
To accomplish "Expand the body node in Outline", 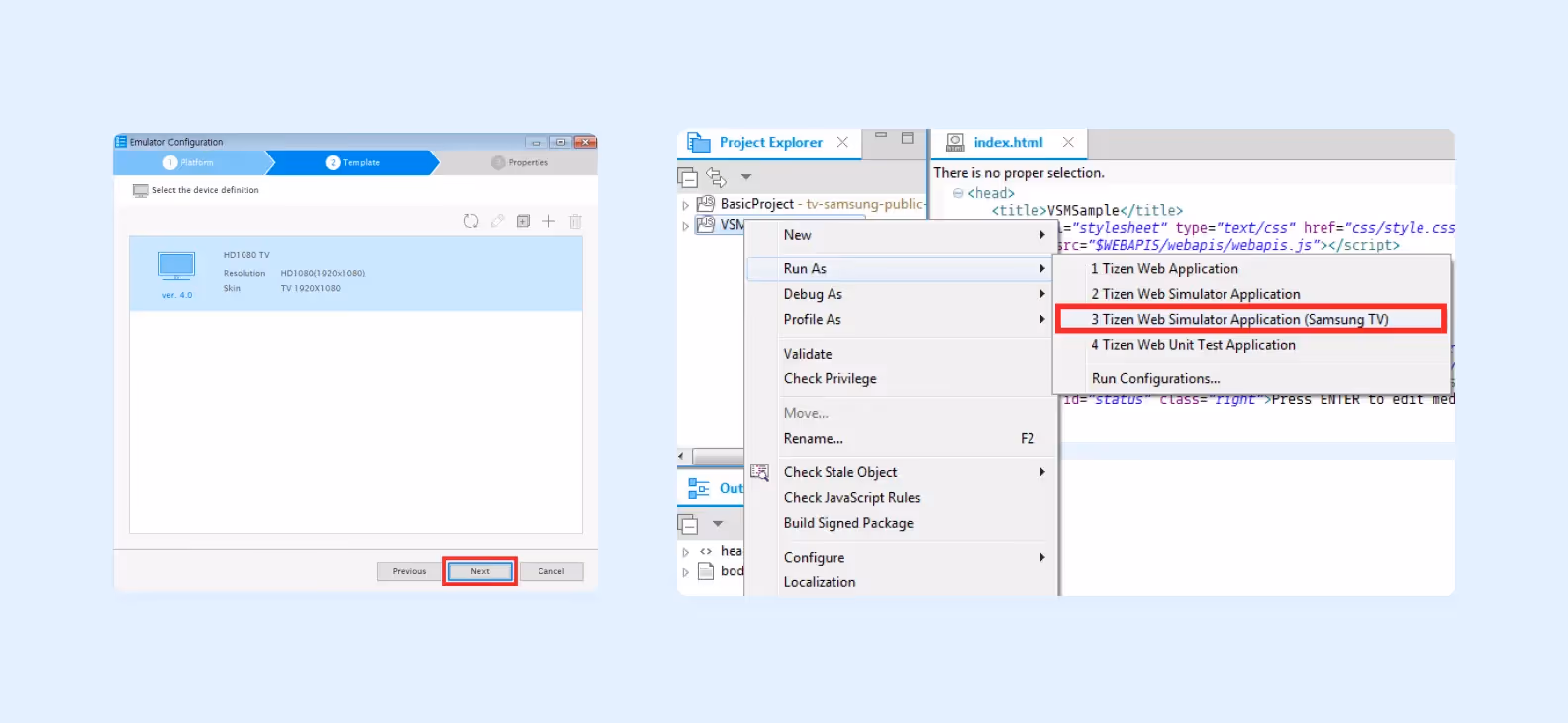I will tap(685, 572).
